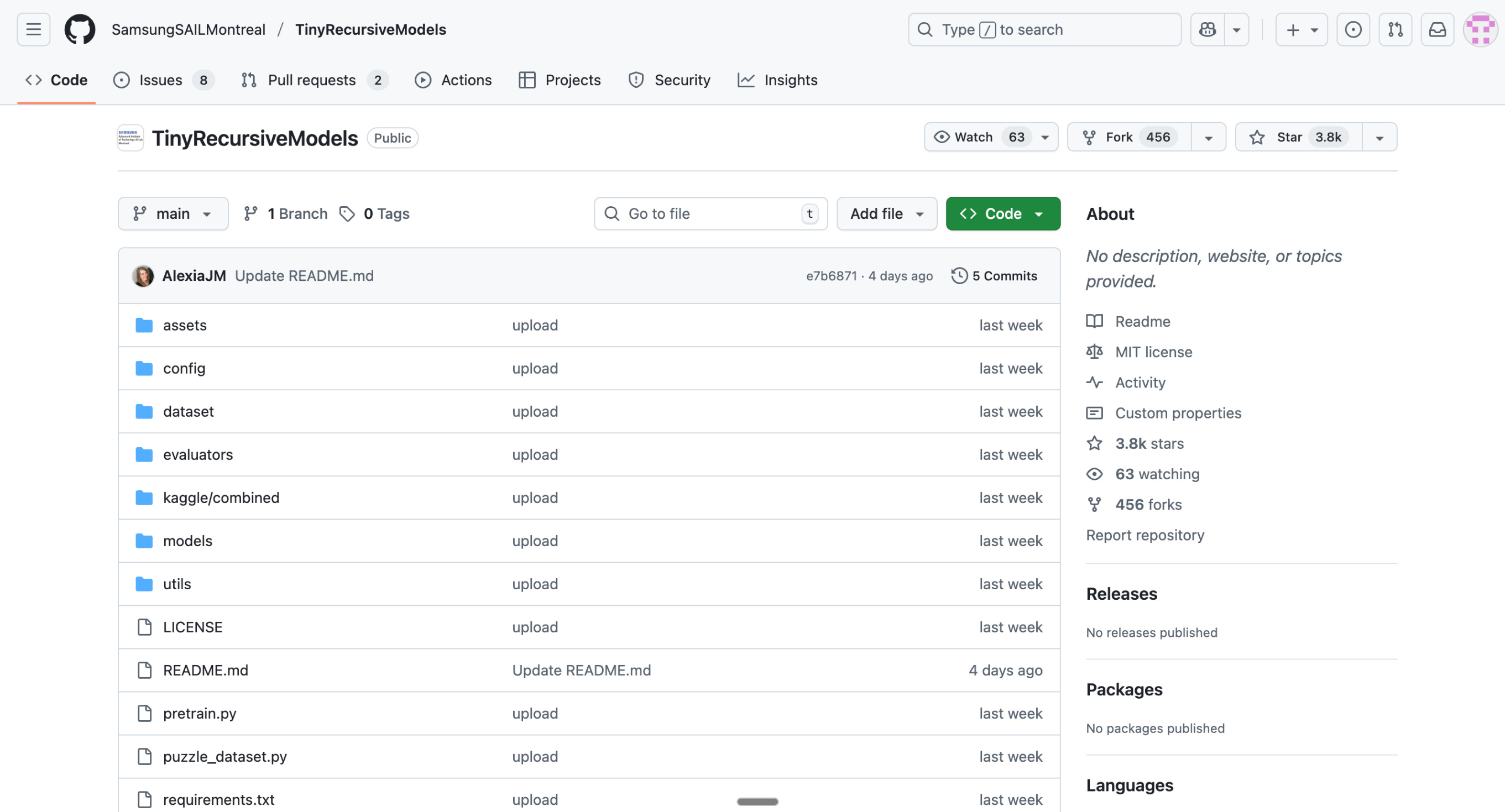Image resolution: width=1505 pixels, height=812 pixels.
Task: Click the user profile avatar
Action: tap(1480, 29)
